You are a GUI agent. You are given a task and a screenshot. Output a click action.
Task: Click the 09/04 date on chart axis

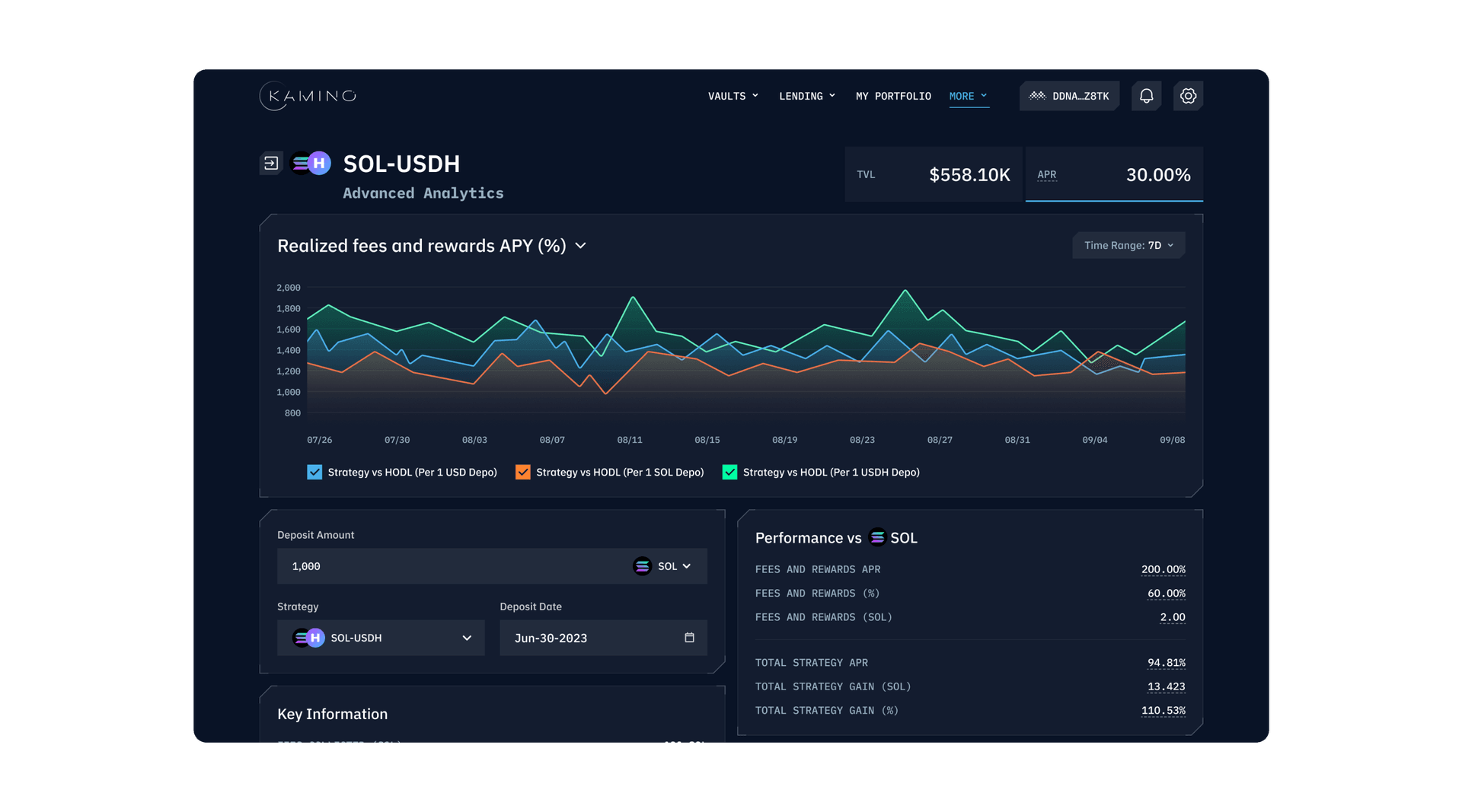[1095, 440]
